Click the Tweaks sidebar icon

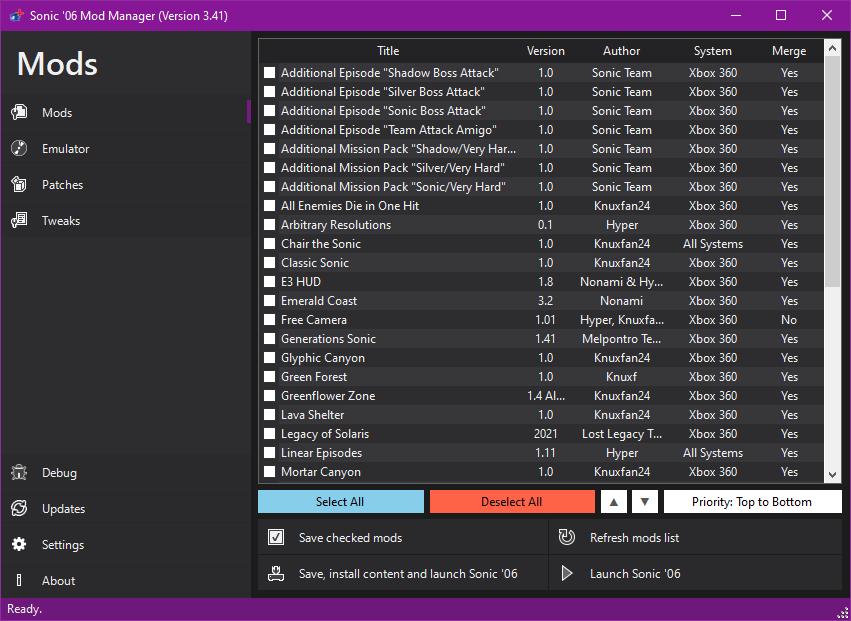(x=18, y=221)
